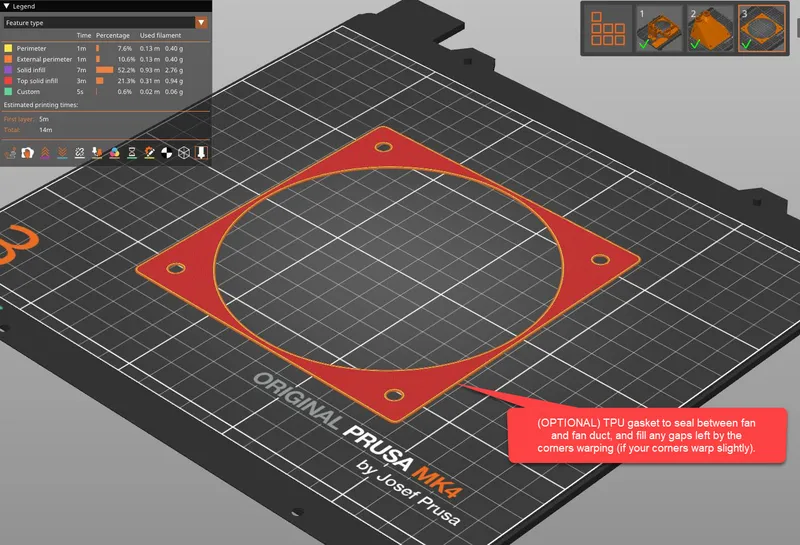Toggle Wipe moves visibility icon
The height and width of the screenshot is (545, 800).
(28, 153)
